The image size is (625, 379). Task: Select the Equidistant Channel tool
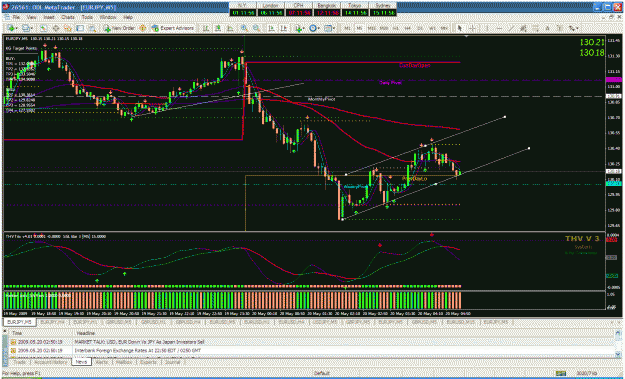point(523,28)
